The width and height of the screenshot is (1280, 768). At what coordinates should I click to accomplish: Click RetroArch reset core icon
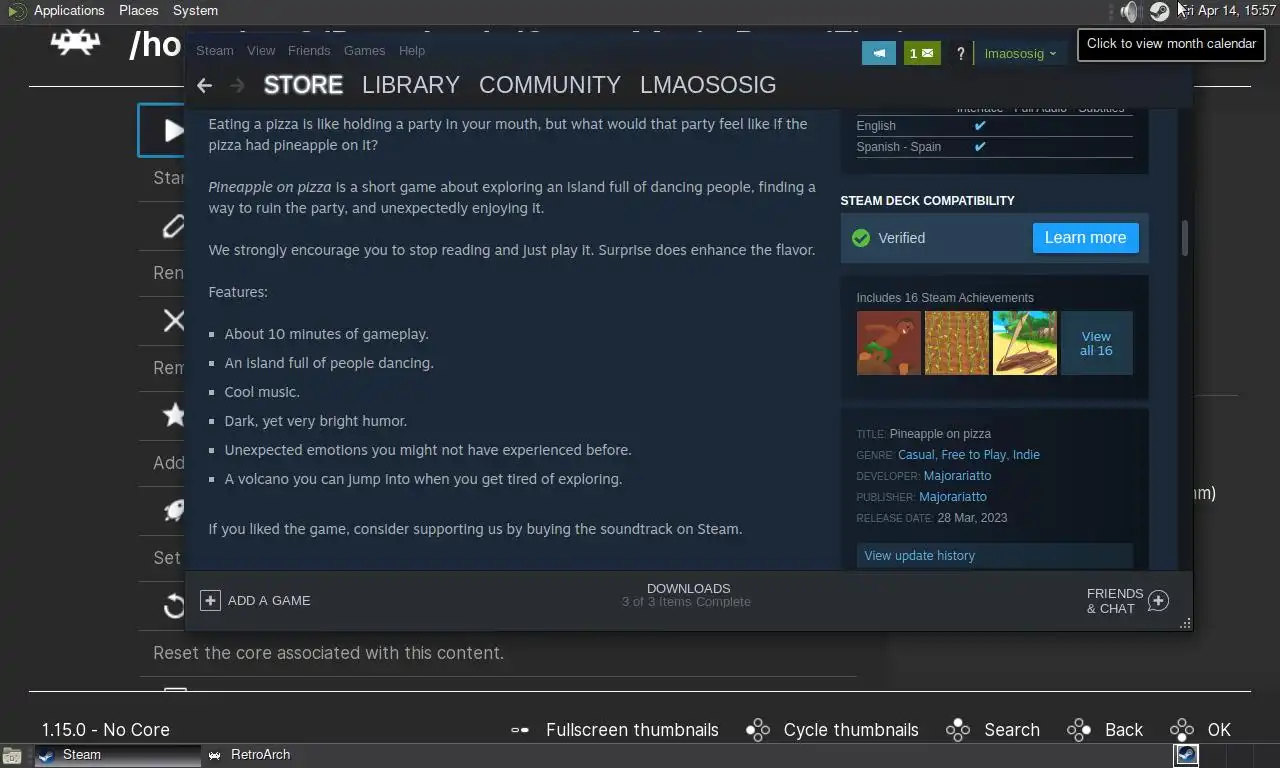(x=174, y=605)
